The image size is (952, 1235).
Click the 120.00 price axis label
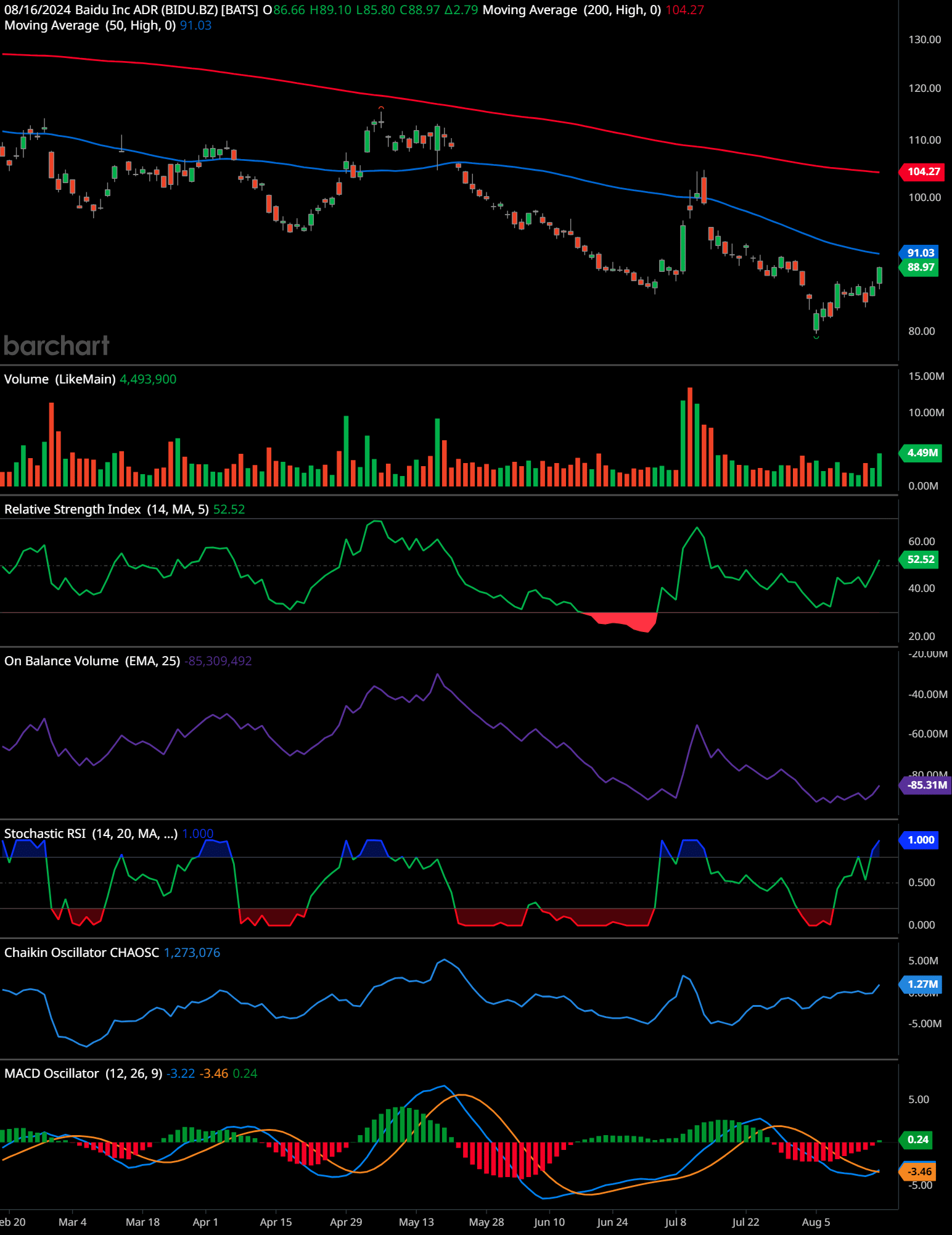(x=924, y=88)
